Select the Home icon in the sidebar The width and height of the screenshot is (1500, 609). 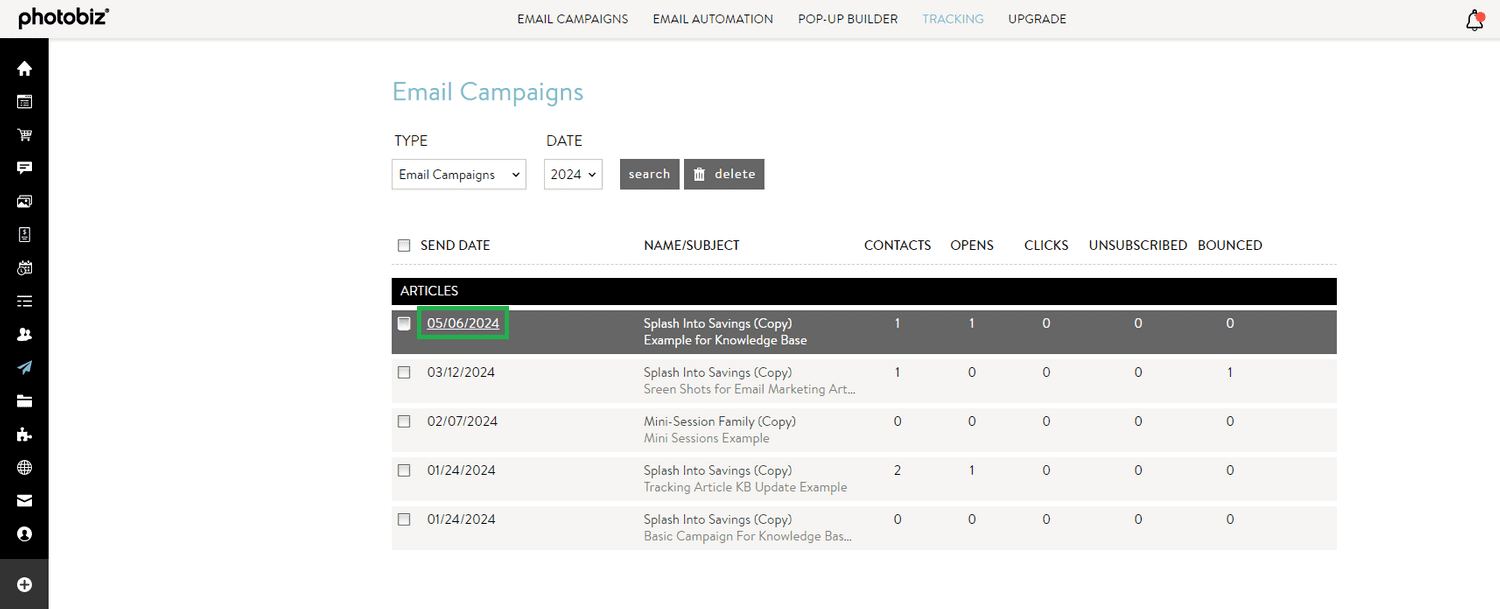24,68
